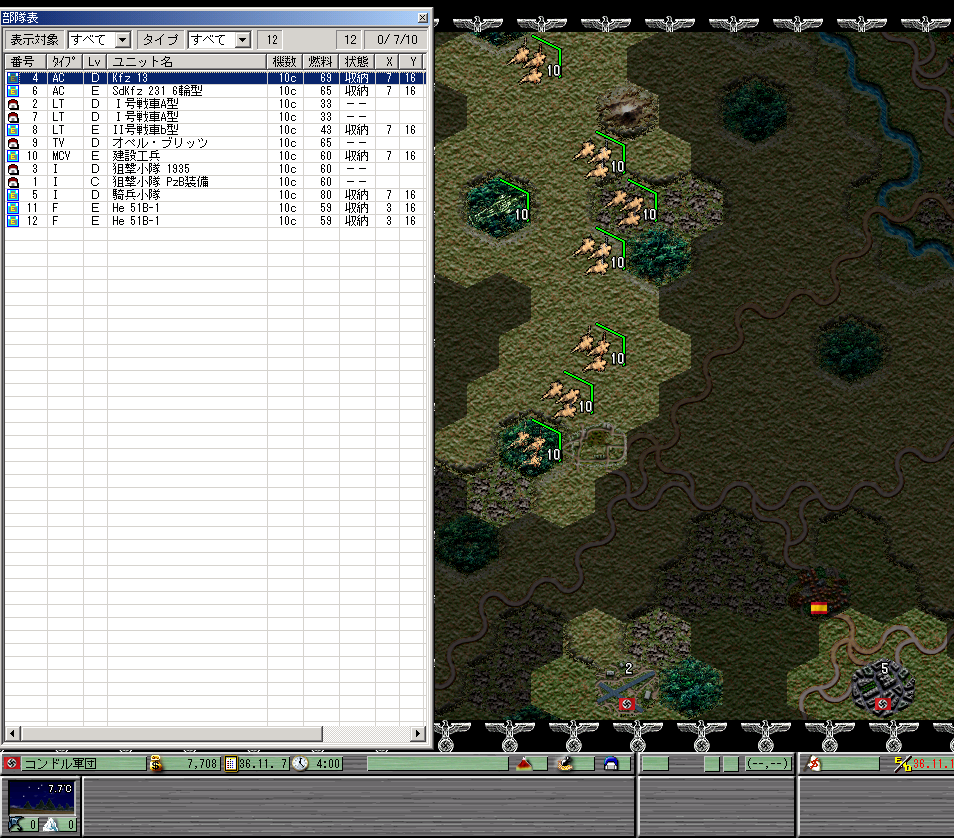The image size is (954, 838).
Task: Sort by Y column header
Action: click(x=413, y=61)
